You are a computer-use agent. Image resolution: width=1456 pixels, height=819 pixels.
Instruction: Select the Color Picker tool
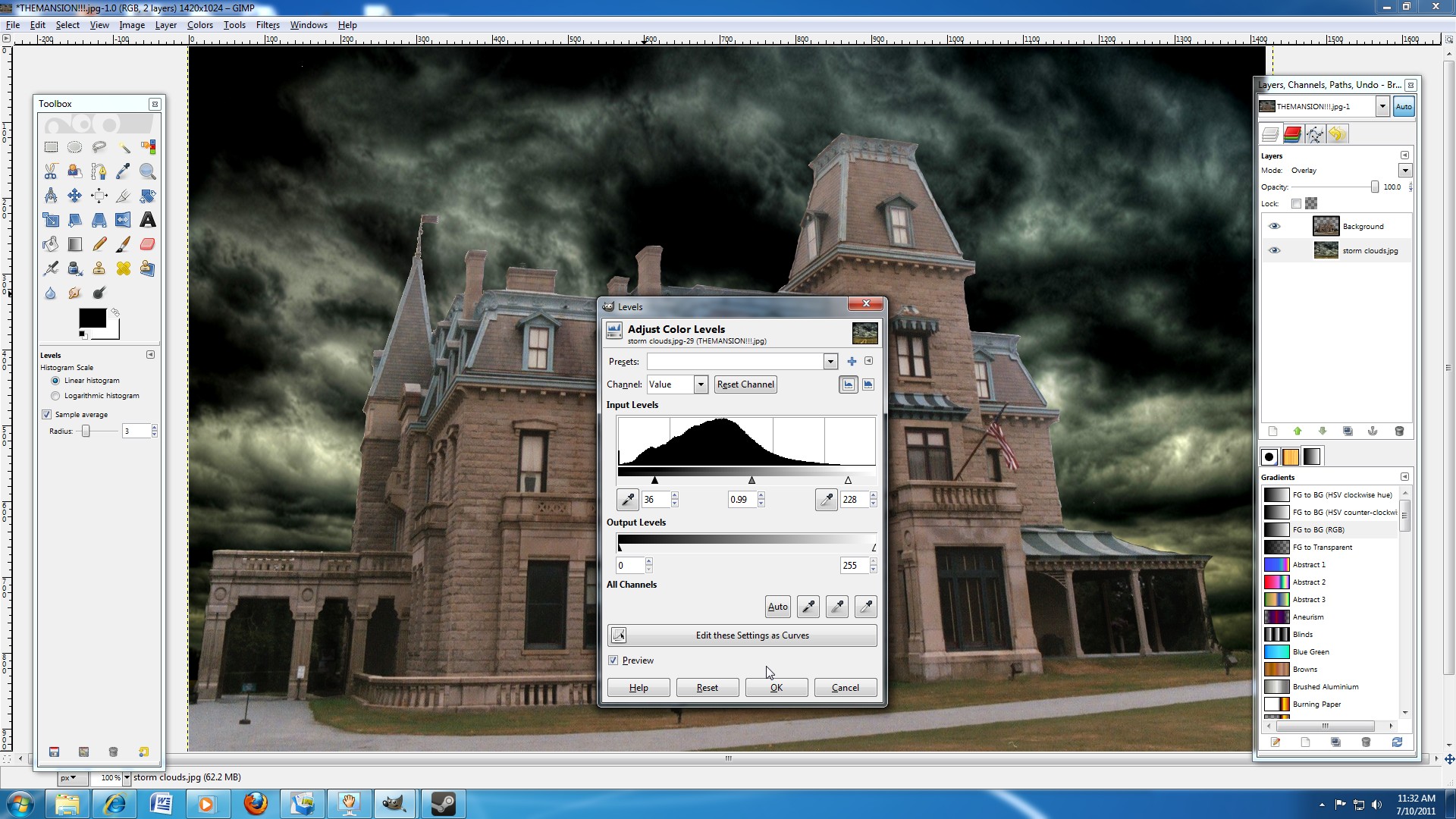(124, 171)
